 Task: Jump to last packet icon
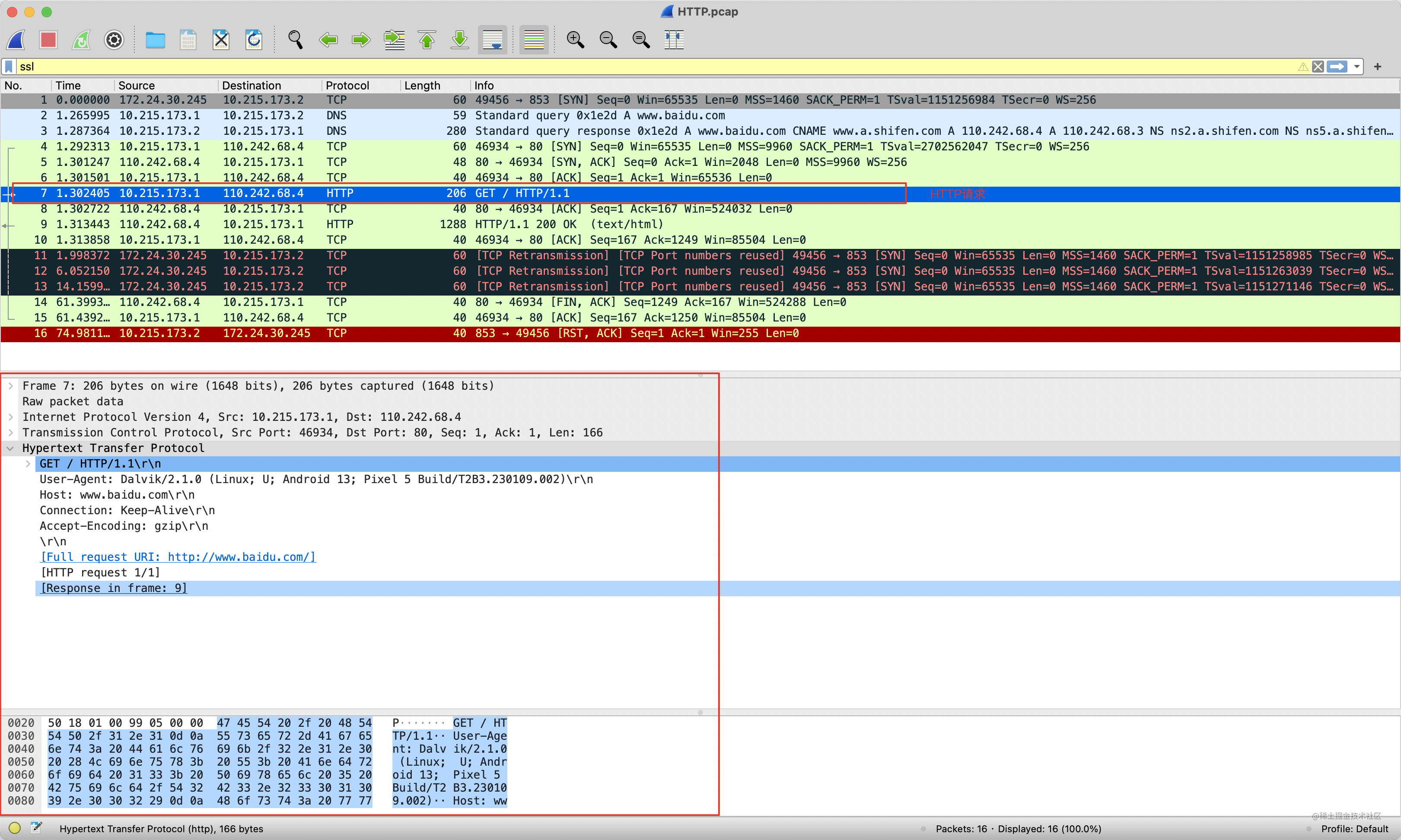tap(460, 40)
